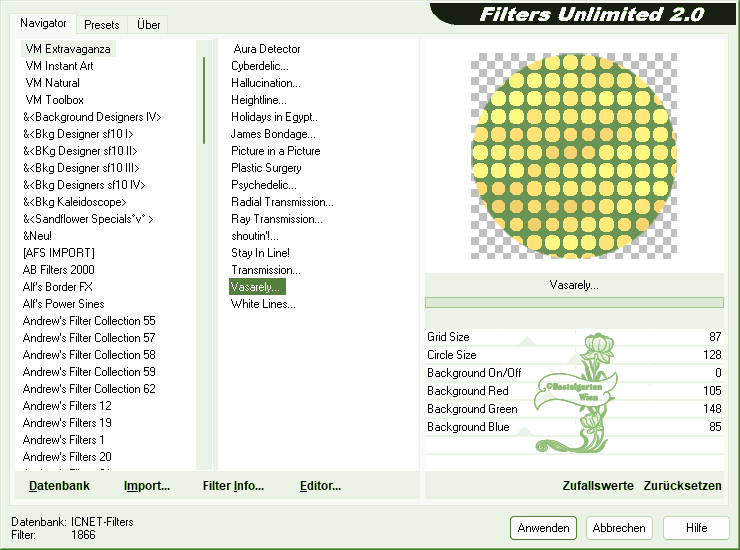Viewport: 740px width, 550px height.
Task: Choose Picture in a Picture filter
Action: [x=276, y=151]
